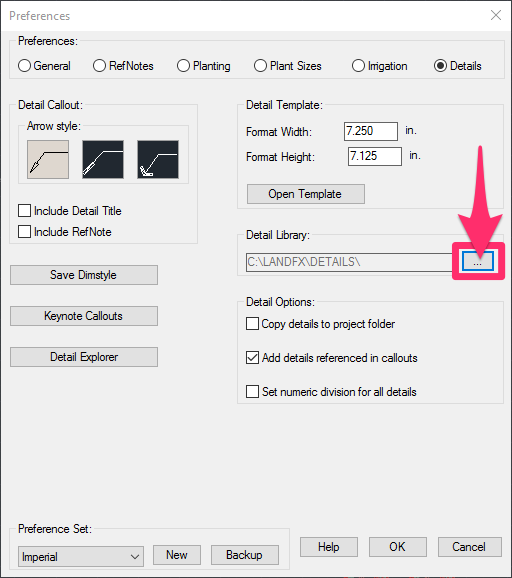This screenshot has width=512, height=578.
Task: Click the Format Width field
Action: click(371, 131)
